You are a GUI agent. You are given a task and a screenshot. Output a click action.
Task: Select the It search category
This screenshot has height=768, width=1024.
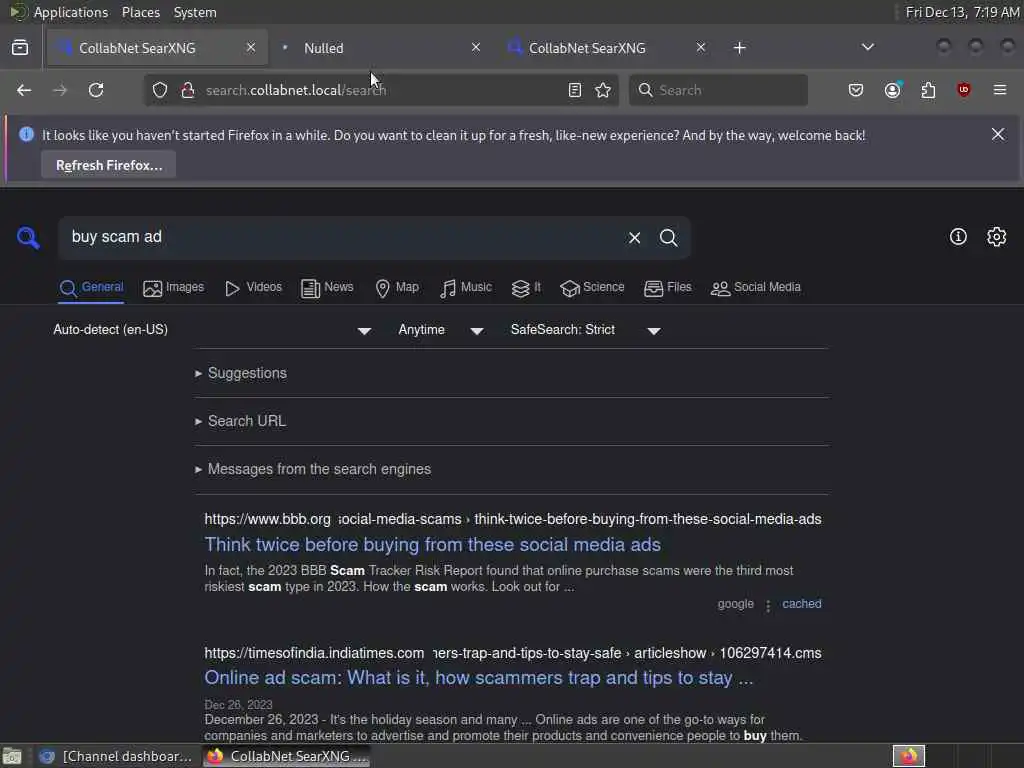tap(526, 287)
